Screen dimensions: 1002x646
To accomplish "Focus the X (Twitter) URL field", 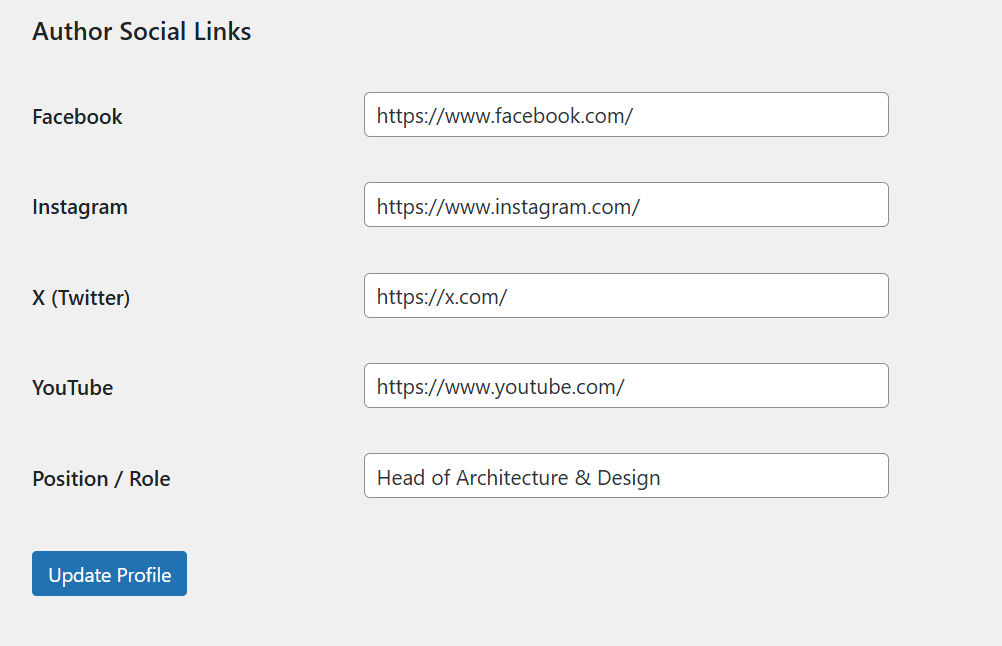I will (625, 295).
